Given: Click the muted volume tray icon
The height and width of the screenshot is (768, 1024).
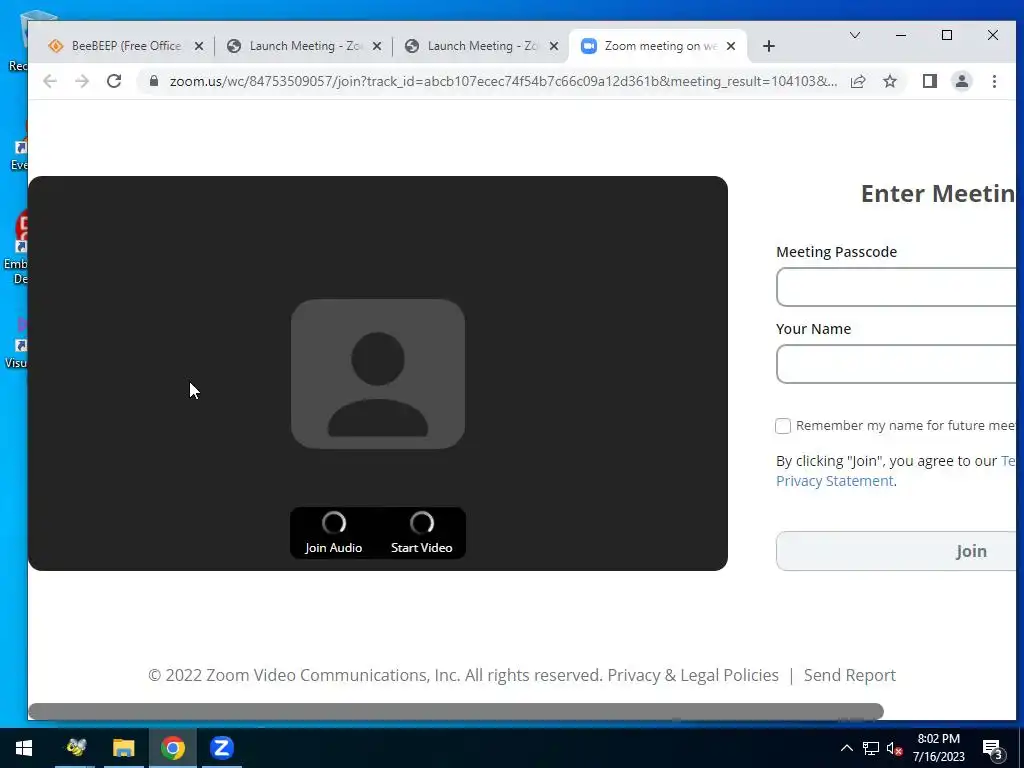Looking at the screenshot, I should (894, 748).
